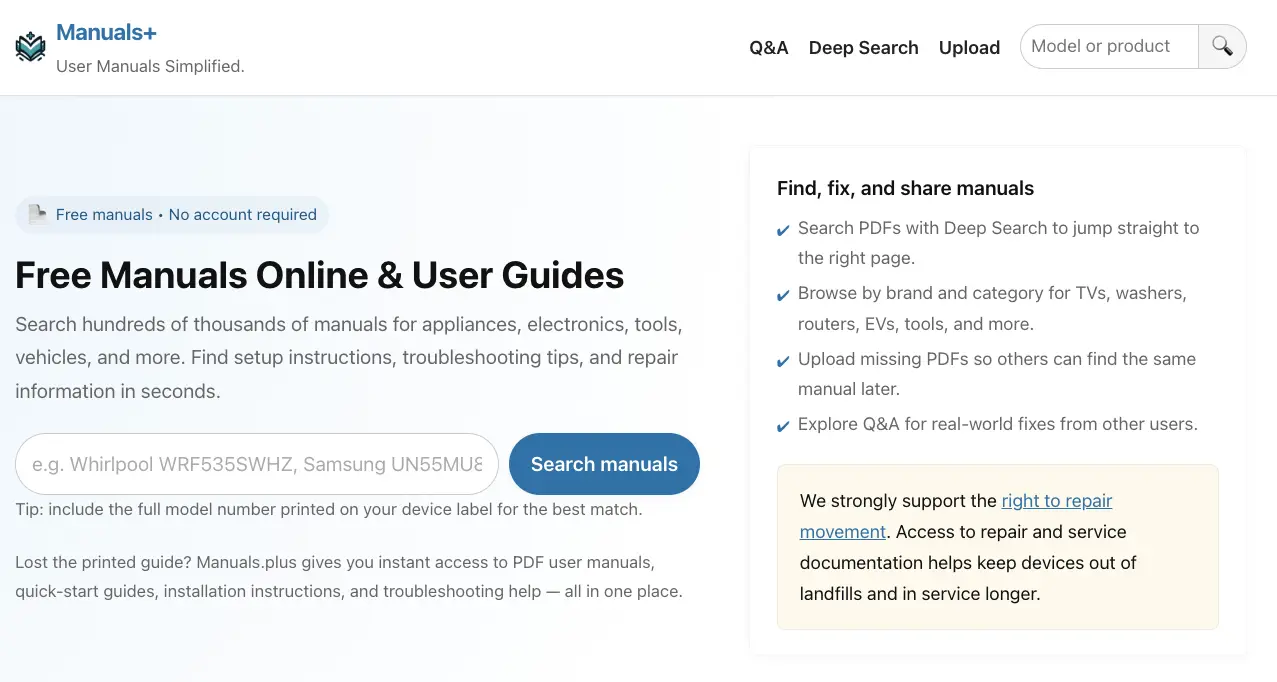Click the document icon beside Free manuals
Viewport: 1277px width, 682px height.
click(38, 214)
